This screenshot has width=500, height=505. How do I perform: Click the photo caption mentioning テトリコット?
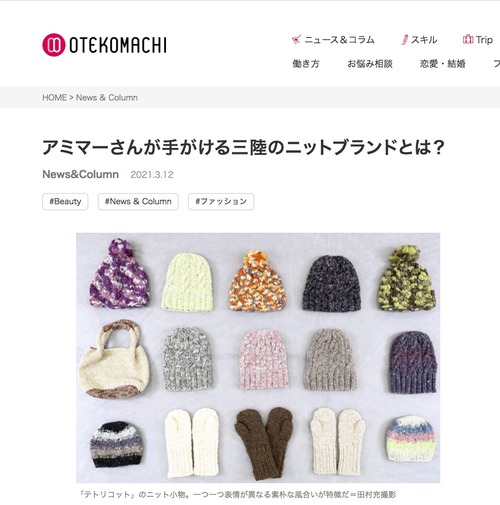click(x=238, y=494)
